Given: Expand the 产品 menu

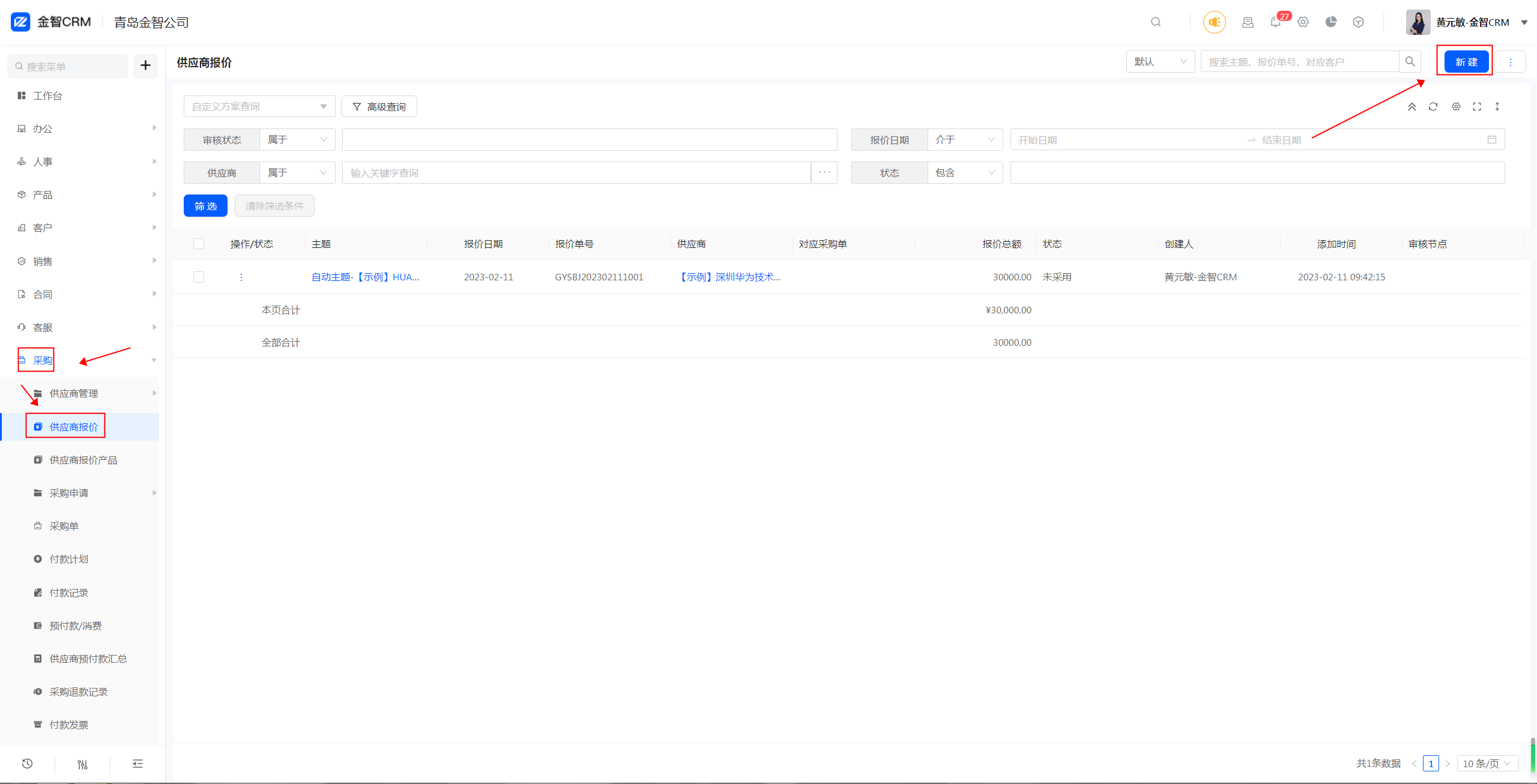Looking at the screenshot, I should point(80,194).
